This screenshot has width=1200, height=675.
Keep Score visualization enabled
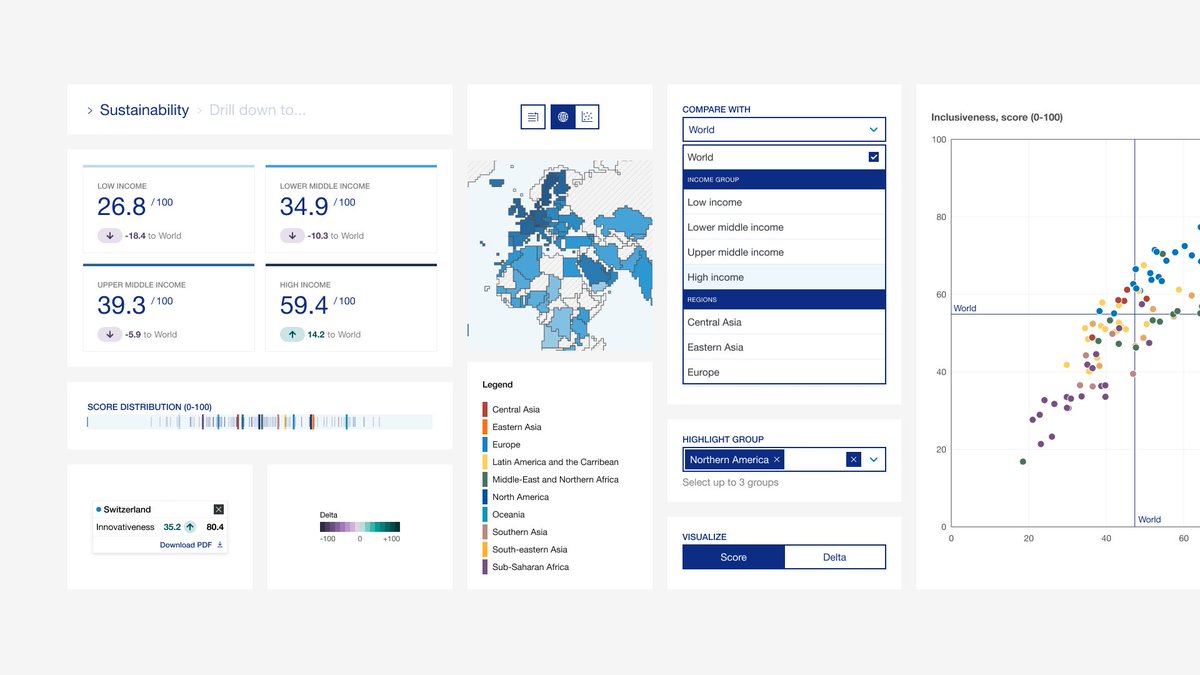coord(733,556)
